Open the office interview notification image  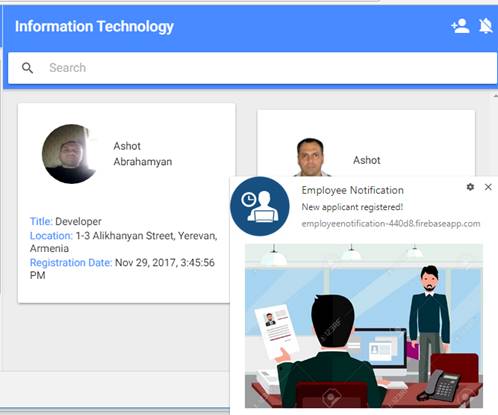click(x=364, y=326)
